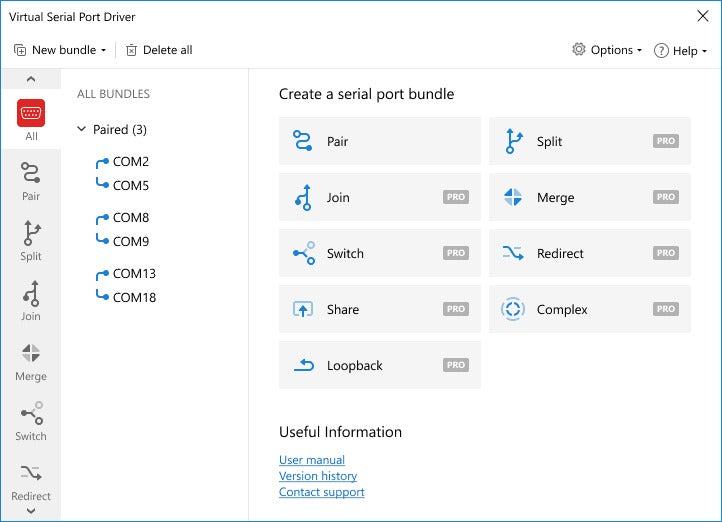This screenshot has height=522, width=722.
Task: Select the COM18 port entry
Action: click(134, 297)
